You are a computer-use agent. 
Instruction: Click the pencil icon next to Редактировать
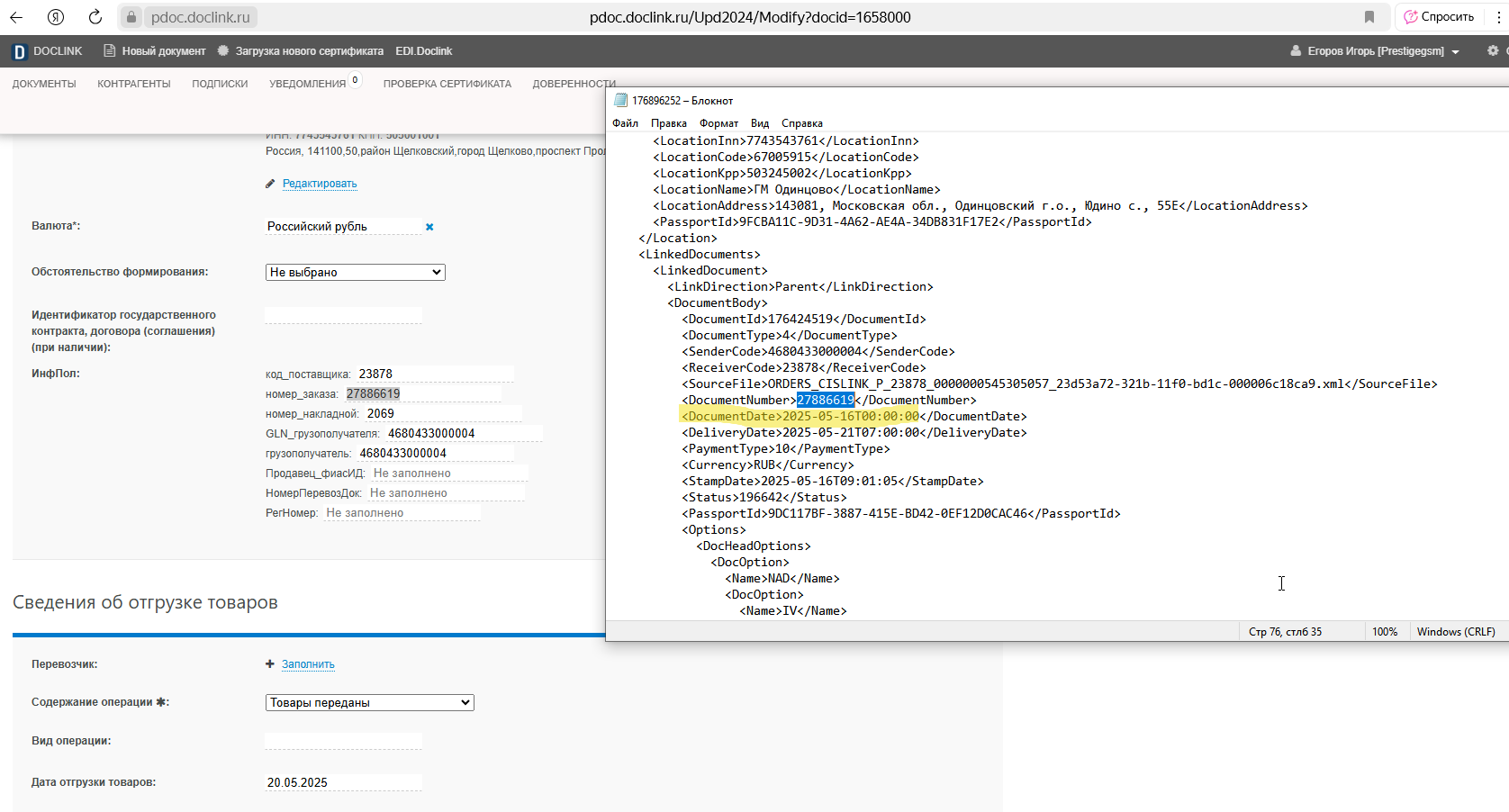[x=270, y=184]
